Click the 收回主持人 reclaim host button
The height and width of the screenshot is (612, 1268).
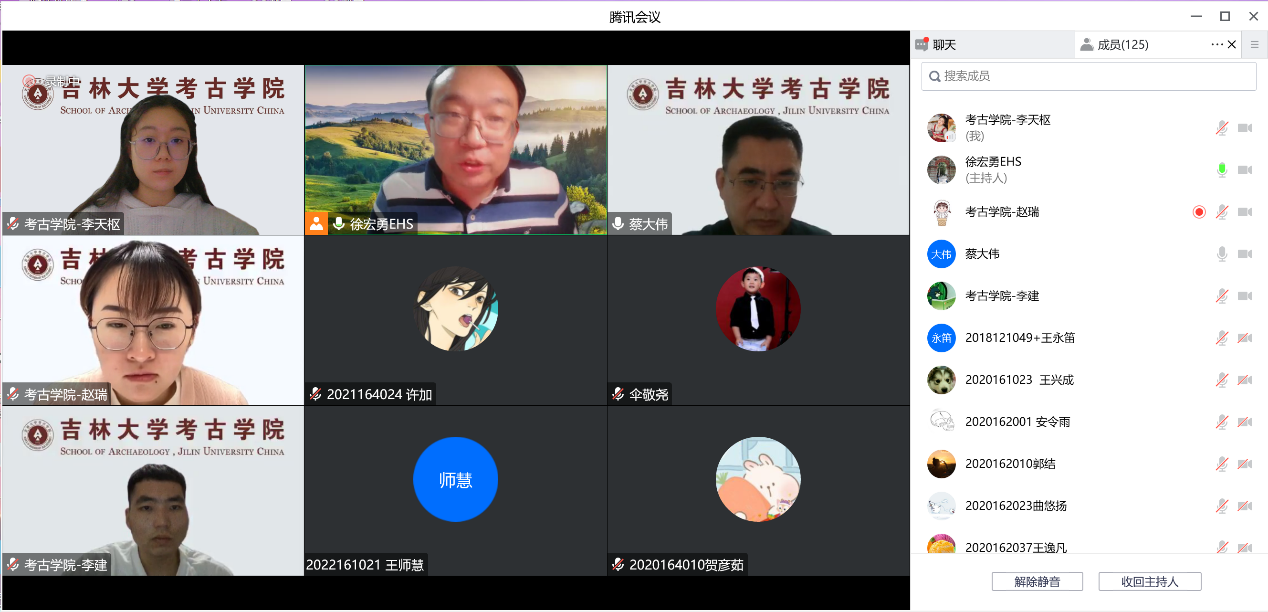point(1150,581)
